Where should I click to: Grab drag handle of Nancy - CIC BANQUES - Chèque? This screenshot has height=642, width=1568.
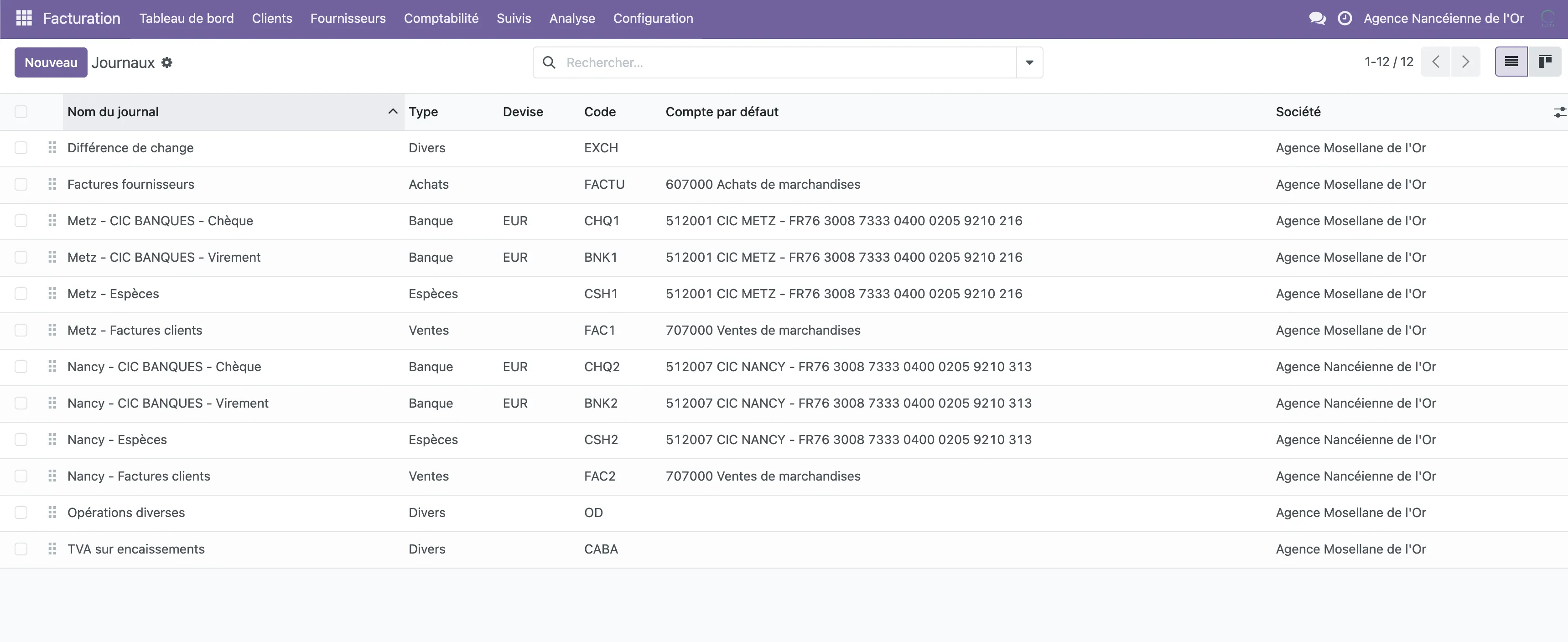click(52, 367)
